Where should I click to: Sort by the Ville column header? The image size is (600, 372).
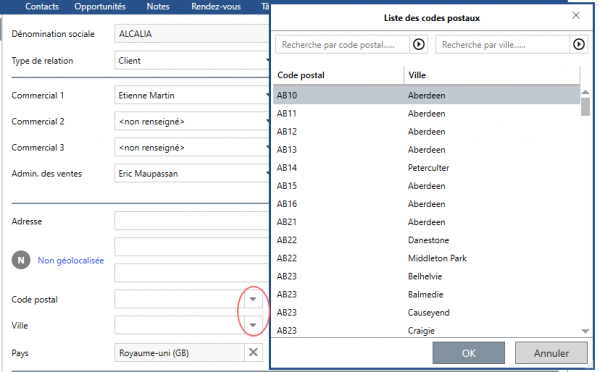click(x=492, y=75)
